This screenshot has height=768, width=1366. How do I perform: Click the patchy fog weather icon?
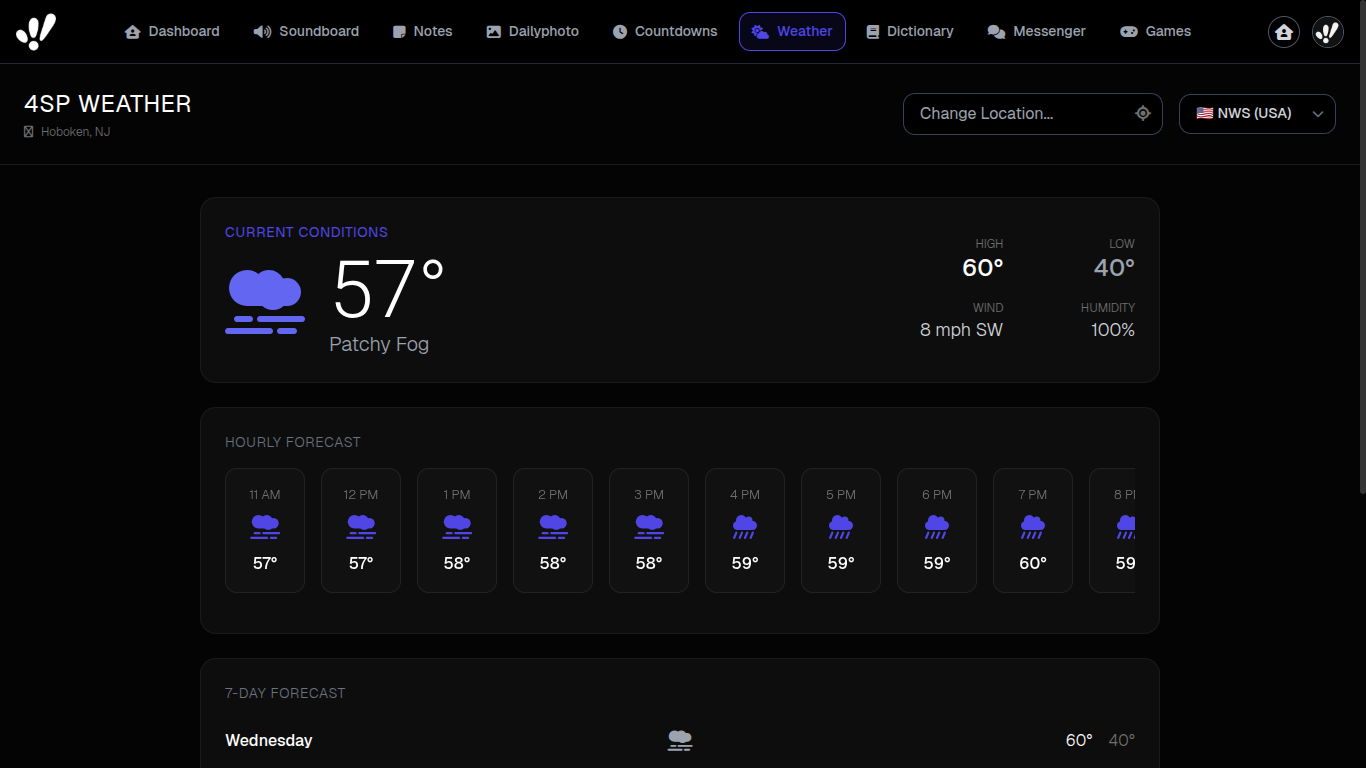[264, 299]
